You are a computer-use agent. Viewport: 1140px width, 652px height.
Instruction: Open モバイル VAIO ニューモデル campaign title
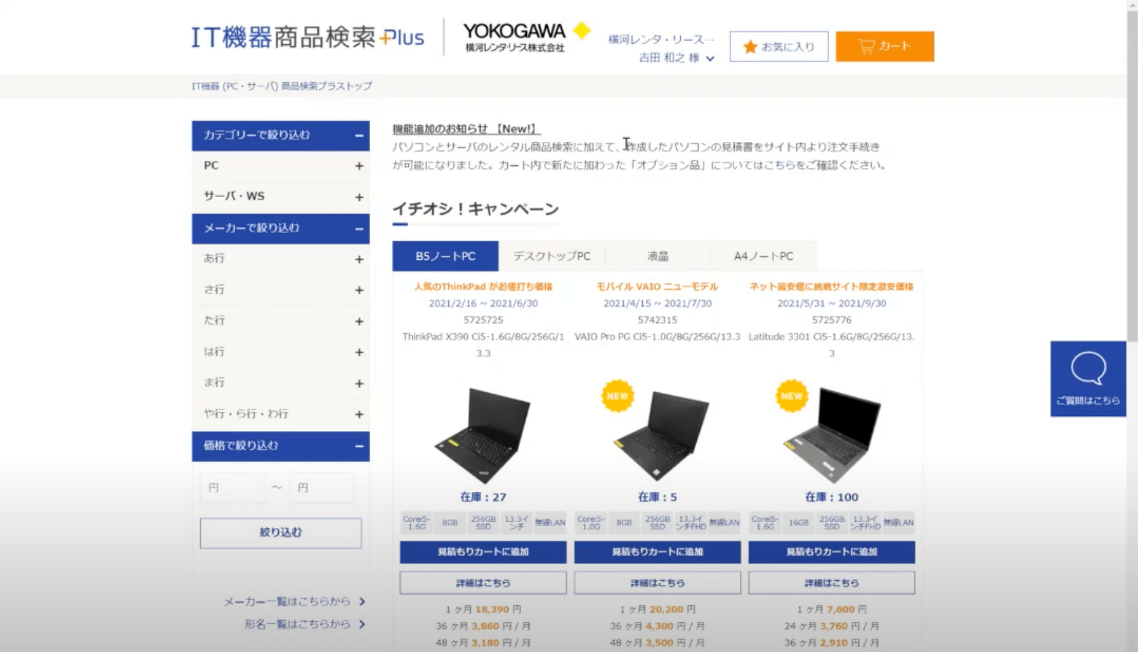coord(657,286)
